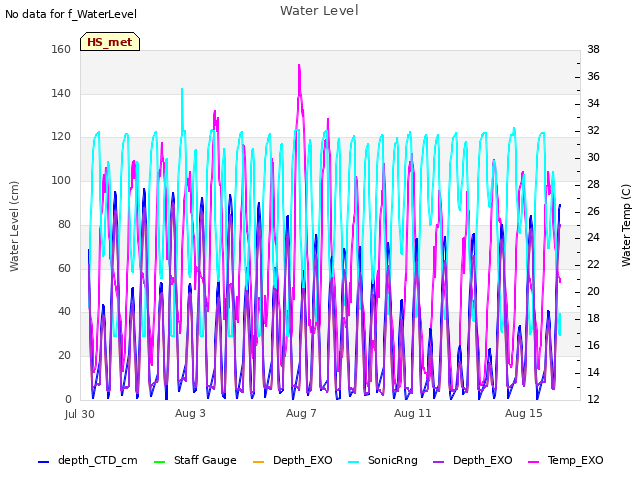The height and width of the screenshot is (480, 640).
Task: Click the Jul 30 x-axis label
Action: pos(80,414)
